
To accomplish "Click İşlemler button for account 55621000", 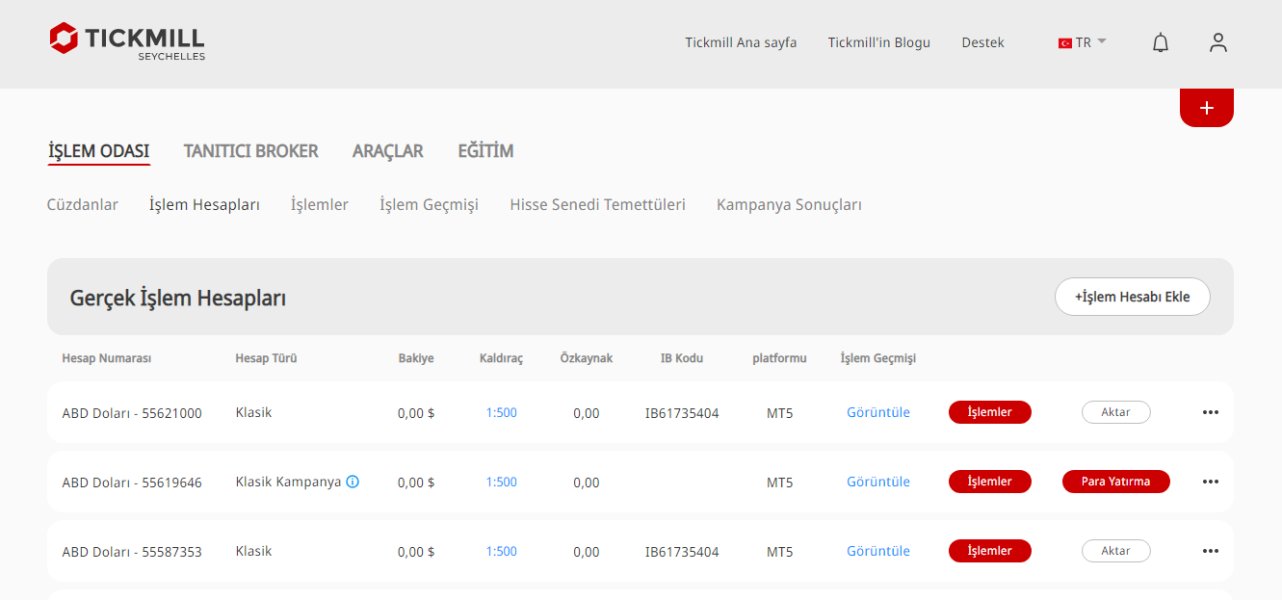I will [990, 412].
